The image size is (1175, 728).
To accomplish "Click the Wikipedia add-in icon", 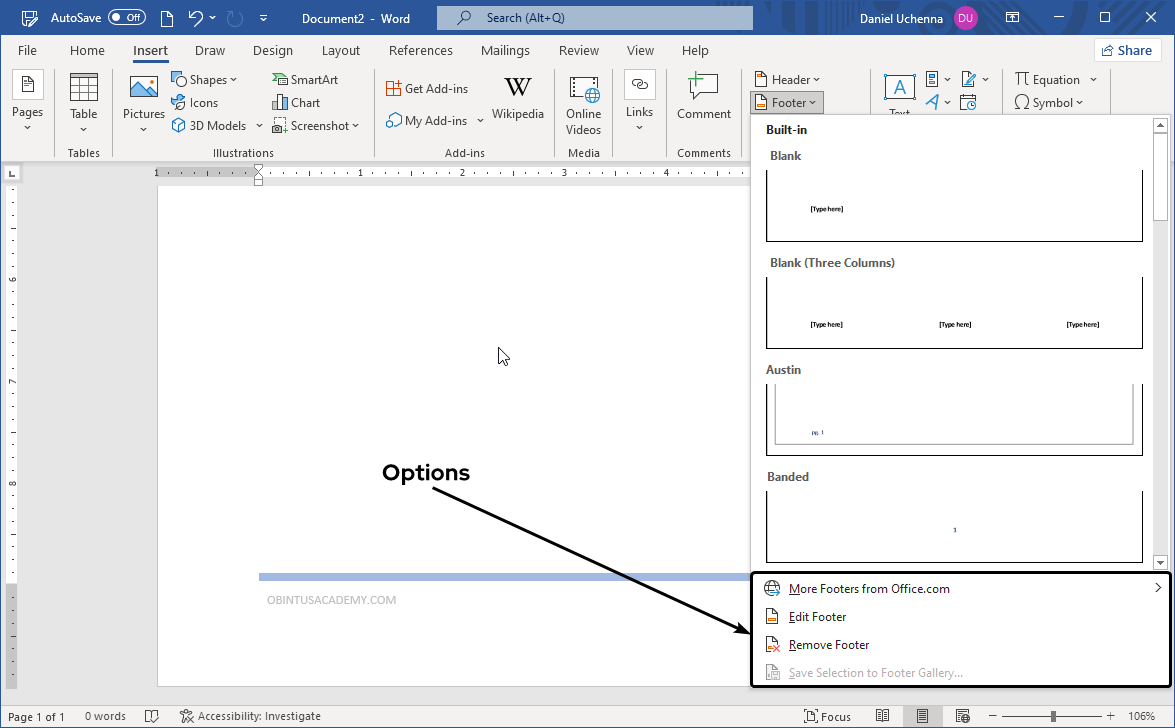I will (x=517, y=89).
